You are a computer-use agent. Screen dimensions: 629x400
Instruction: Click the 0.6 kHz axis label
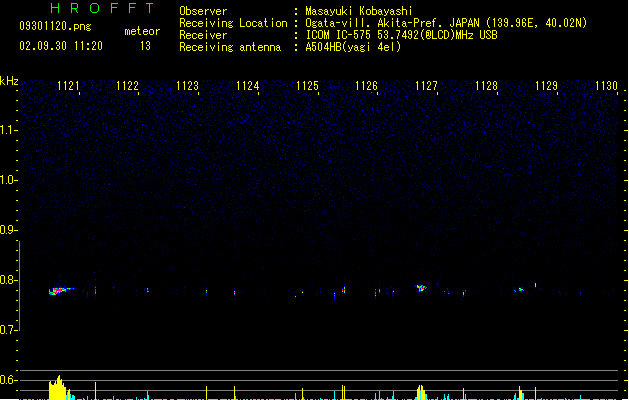(8, 380)
